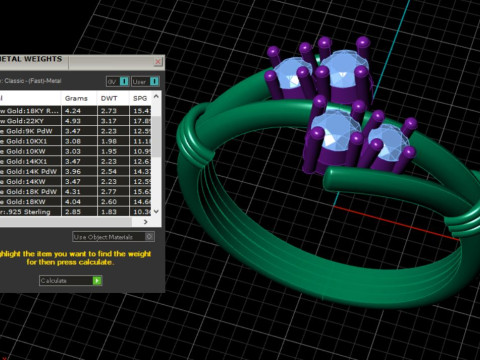Click the 4.31 grams cell
480x360 pixels.
(x=79, y=192)
